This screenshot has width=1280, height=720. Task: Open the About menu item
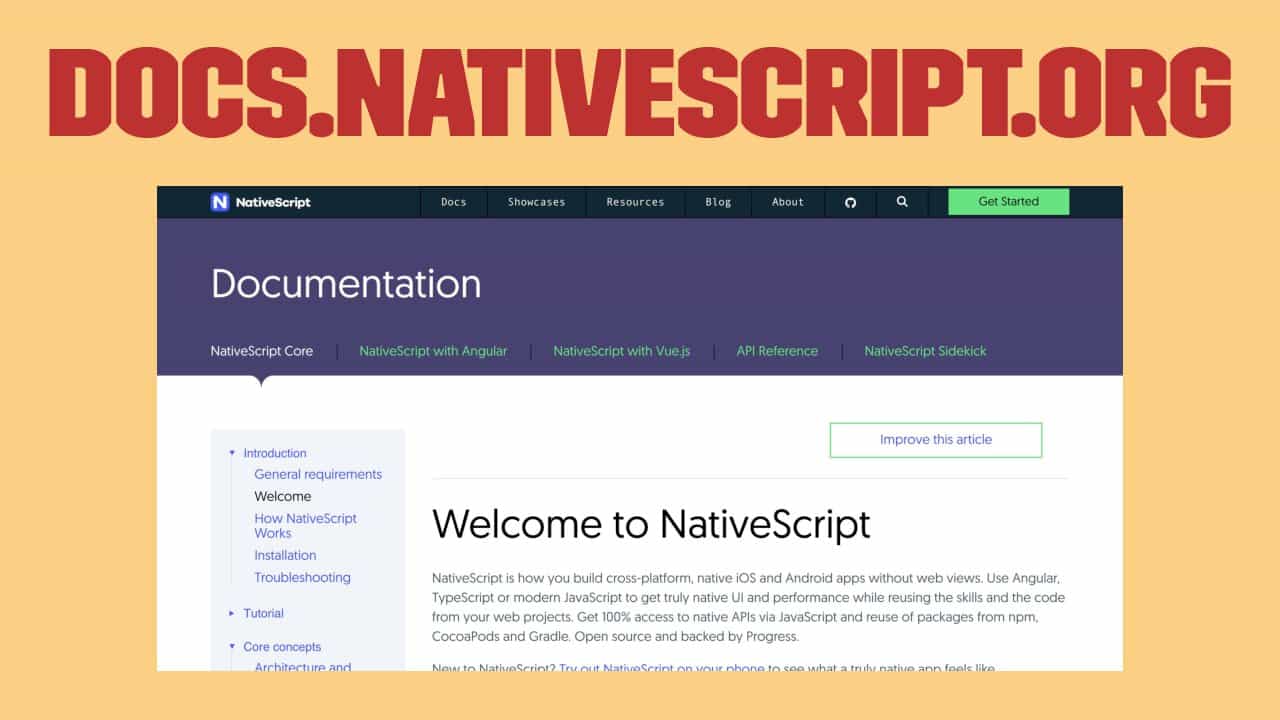pos(788,202)
